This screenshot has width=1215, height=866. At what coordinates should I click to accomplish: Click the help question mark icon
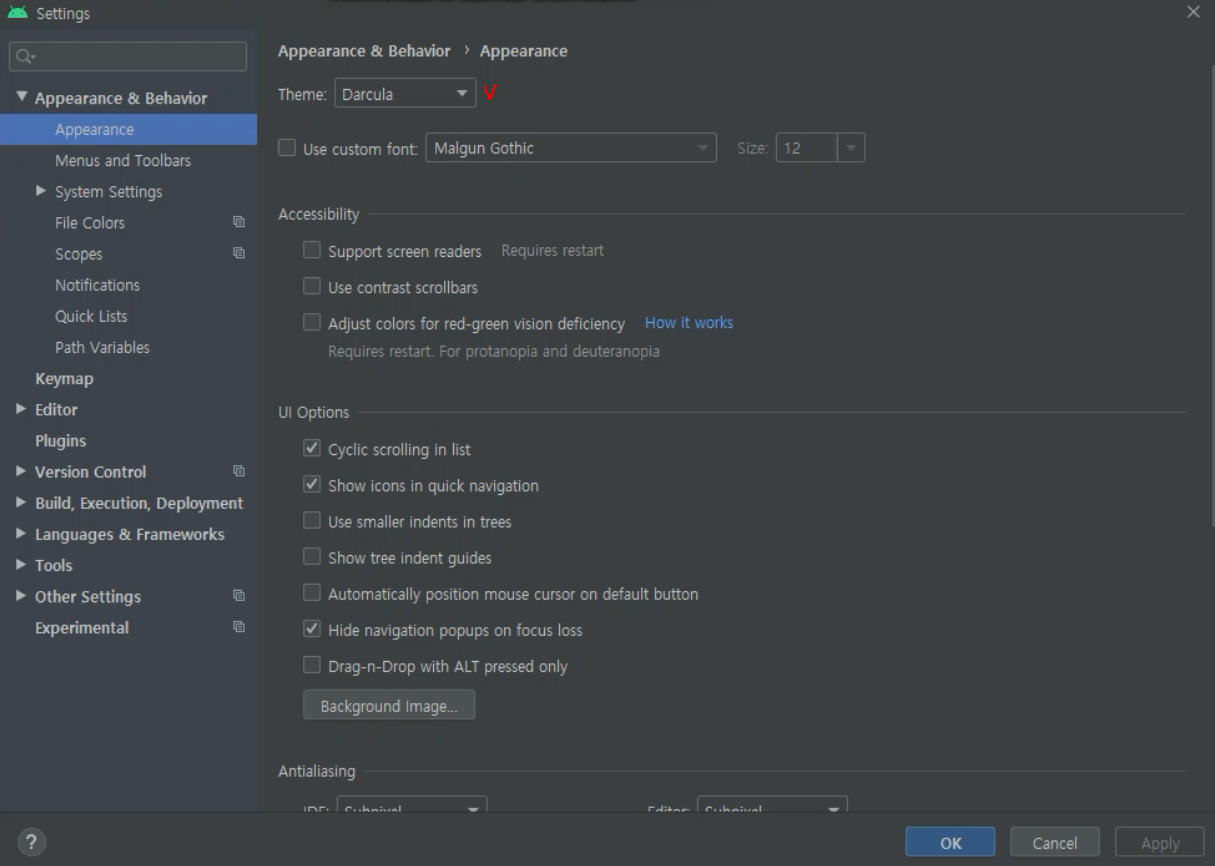(31, 842)
